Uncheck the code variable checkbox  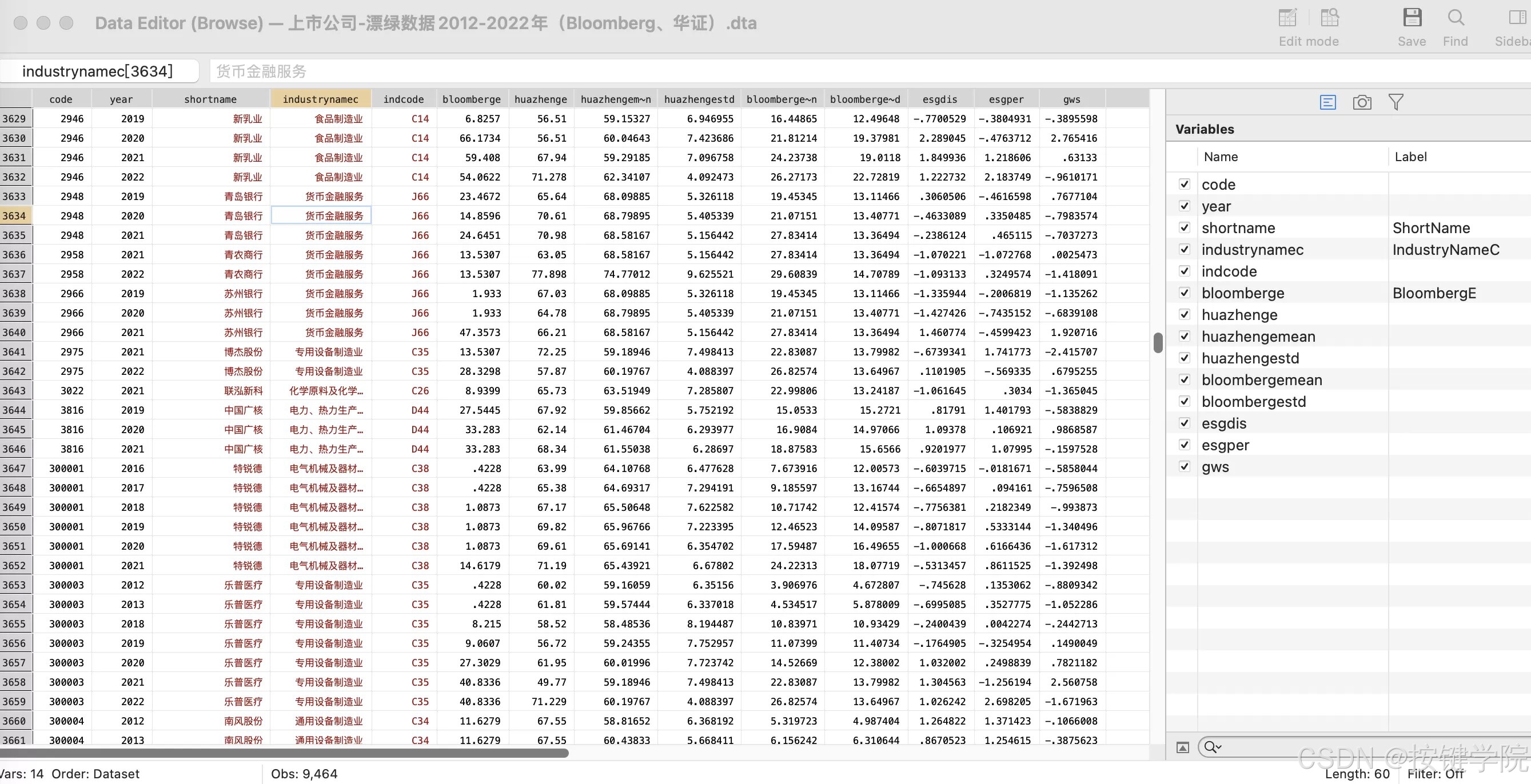click(1184, 184)
